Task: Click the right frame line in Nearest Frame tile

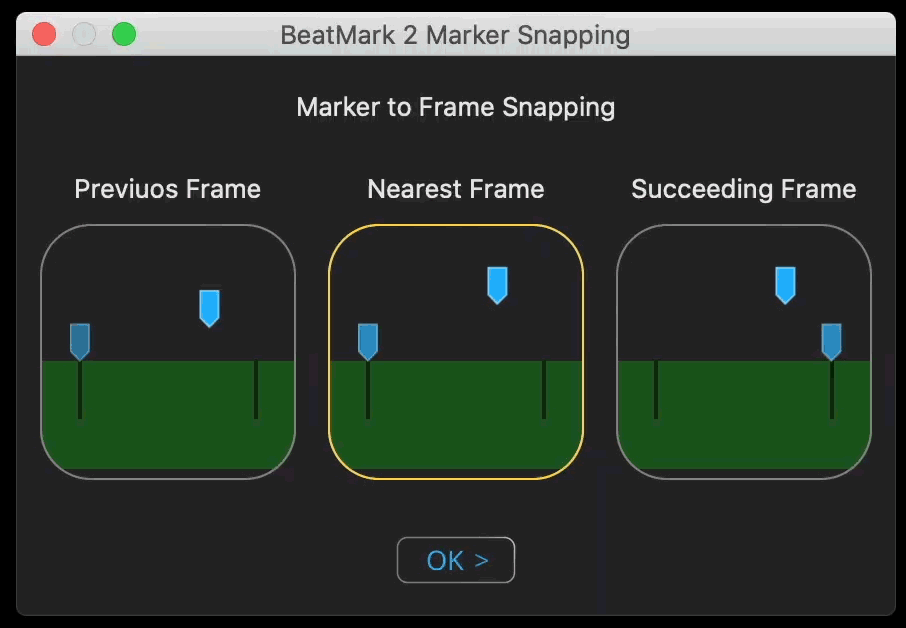Action: point(544,390)
